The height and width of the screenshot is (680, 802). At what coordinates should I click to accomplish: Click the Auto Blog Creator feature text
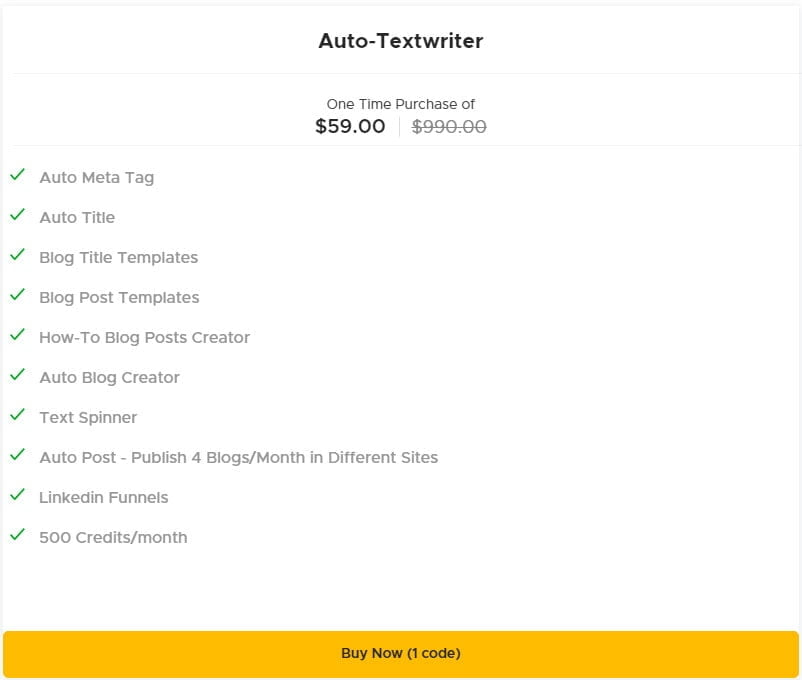pyautogui.click(x=109, y=377)
